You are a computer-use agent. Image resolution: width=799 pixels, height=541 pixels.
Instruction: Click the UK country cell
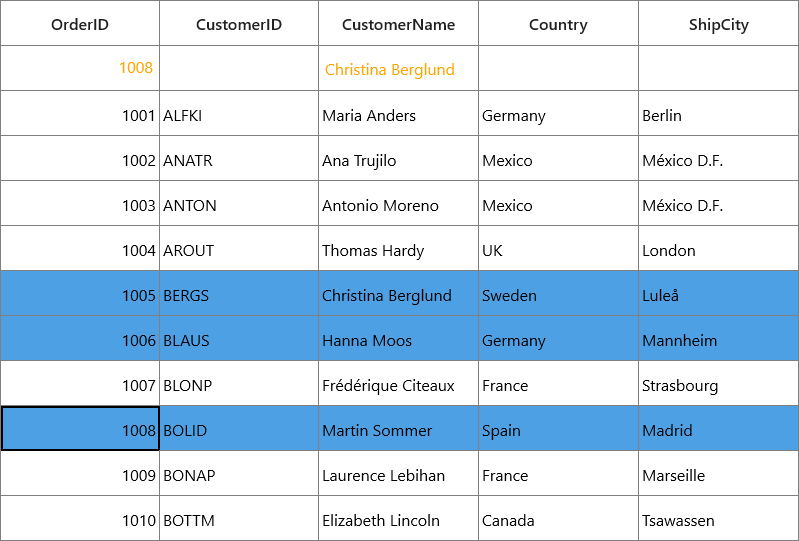558,248
